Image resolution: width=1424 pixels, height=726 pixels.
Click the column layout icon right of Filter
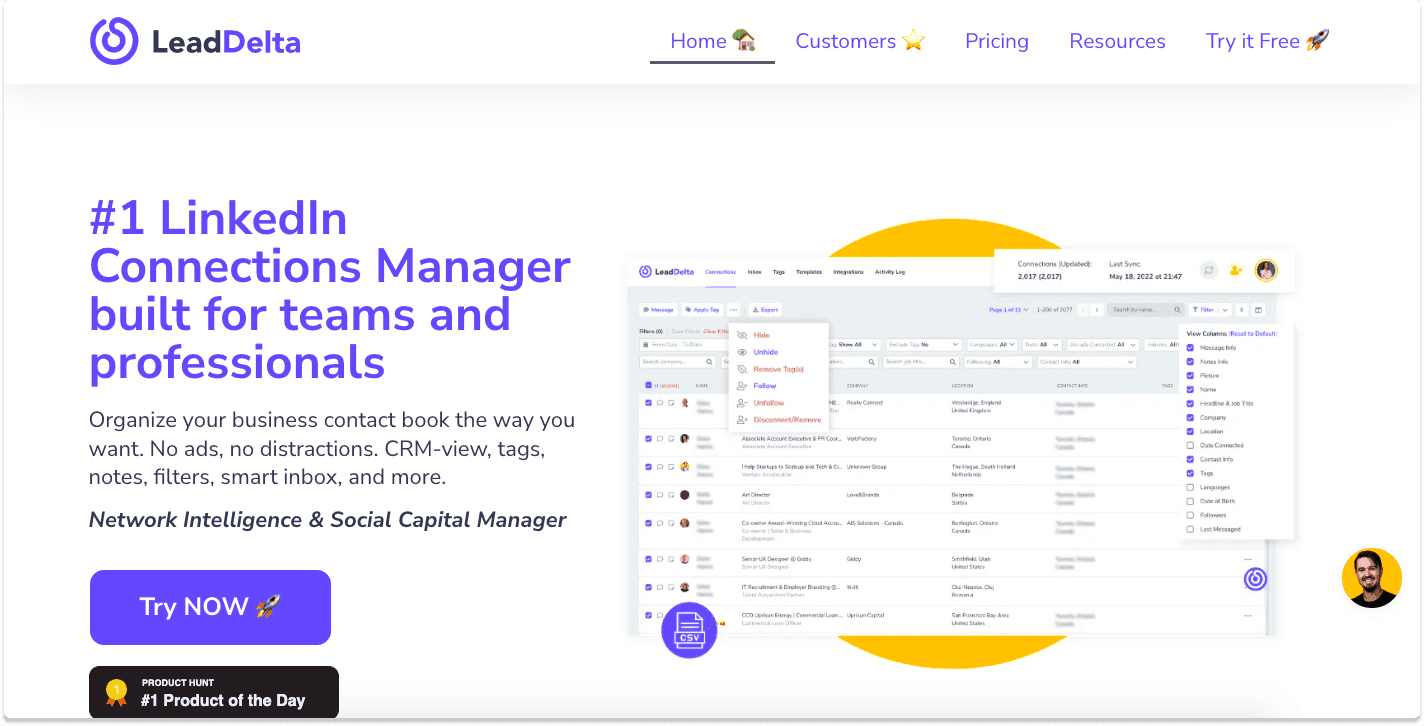(1258, 310)
